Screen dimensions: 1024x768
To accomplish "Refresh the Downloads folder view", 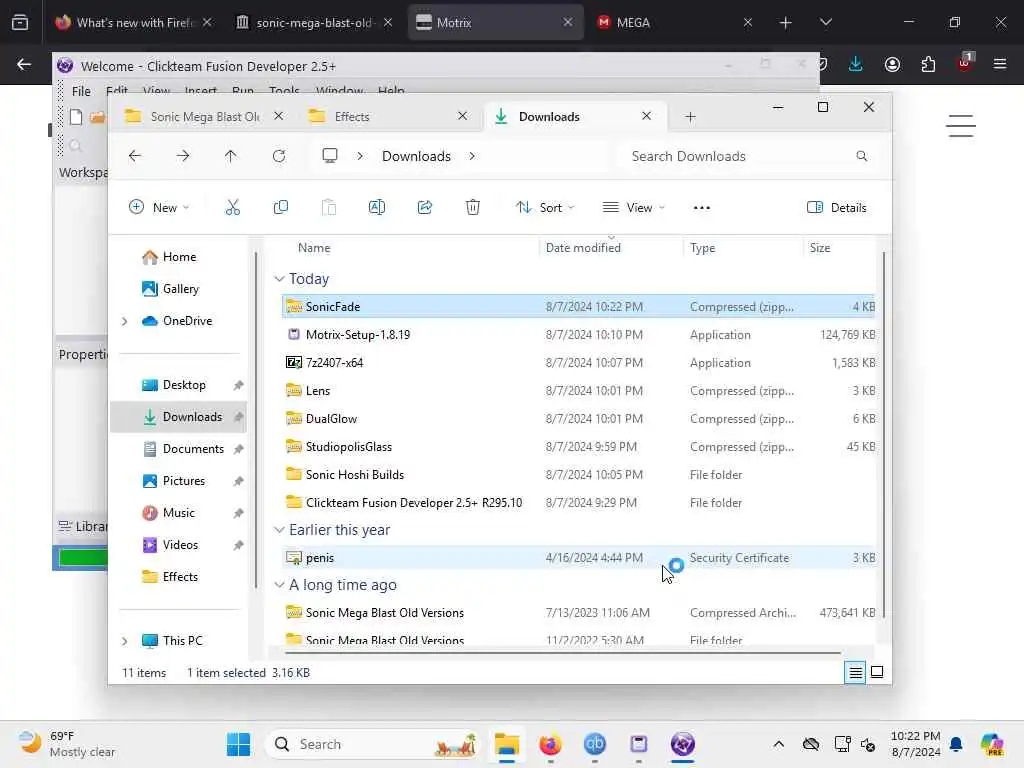I will tap(279, 156).
